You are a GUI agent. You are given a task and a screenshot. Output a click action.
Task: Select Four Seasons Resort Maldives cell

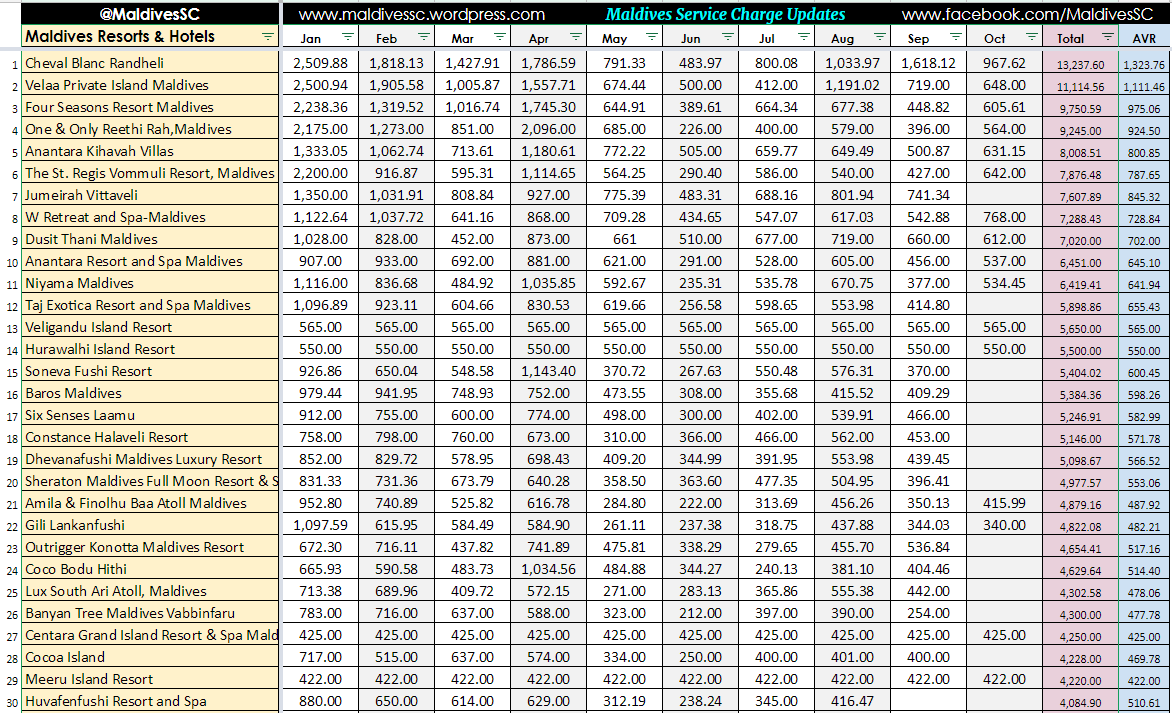pyautogui.click(x=150, y=107)
